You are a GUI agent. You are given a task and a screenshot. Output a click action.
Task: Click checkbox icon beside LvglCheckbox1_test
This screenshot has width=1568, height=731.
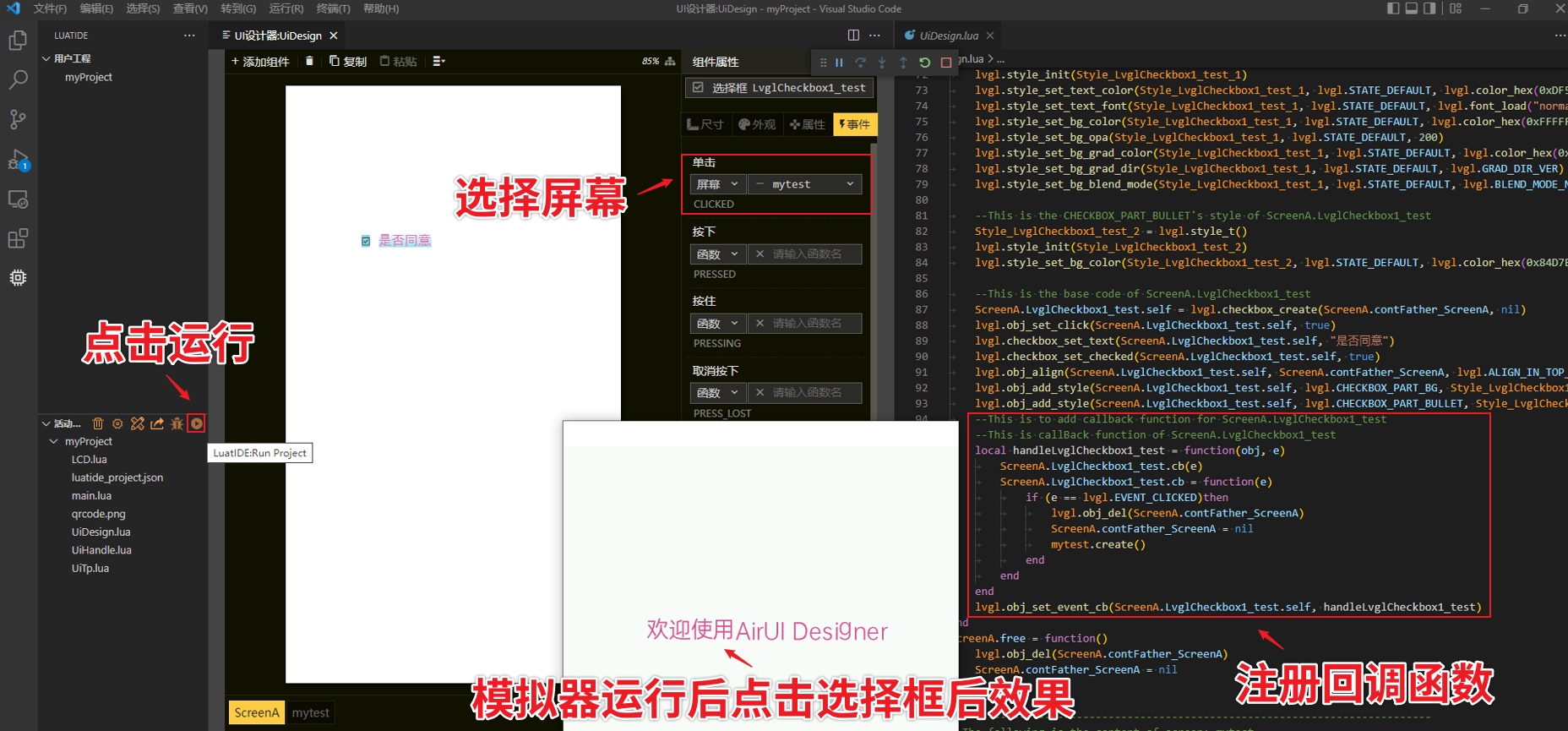coord(698,87)
